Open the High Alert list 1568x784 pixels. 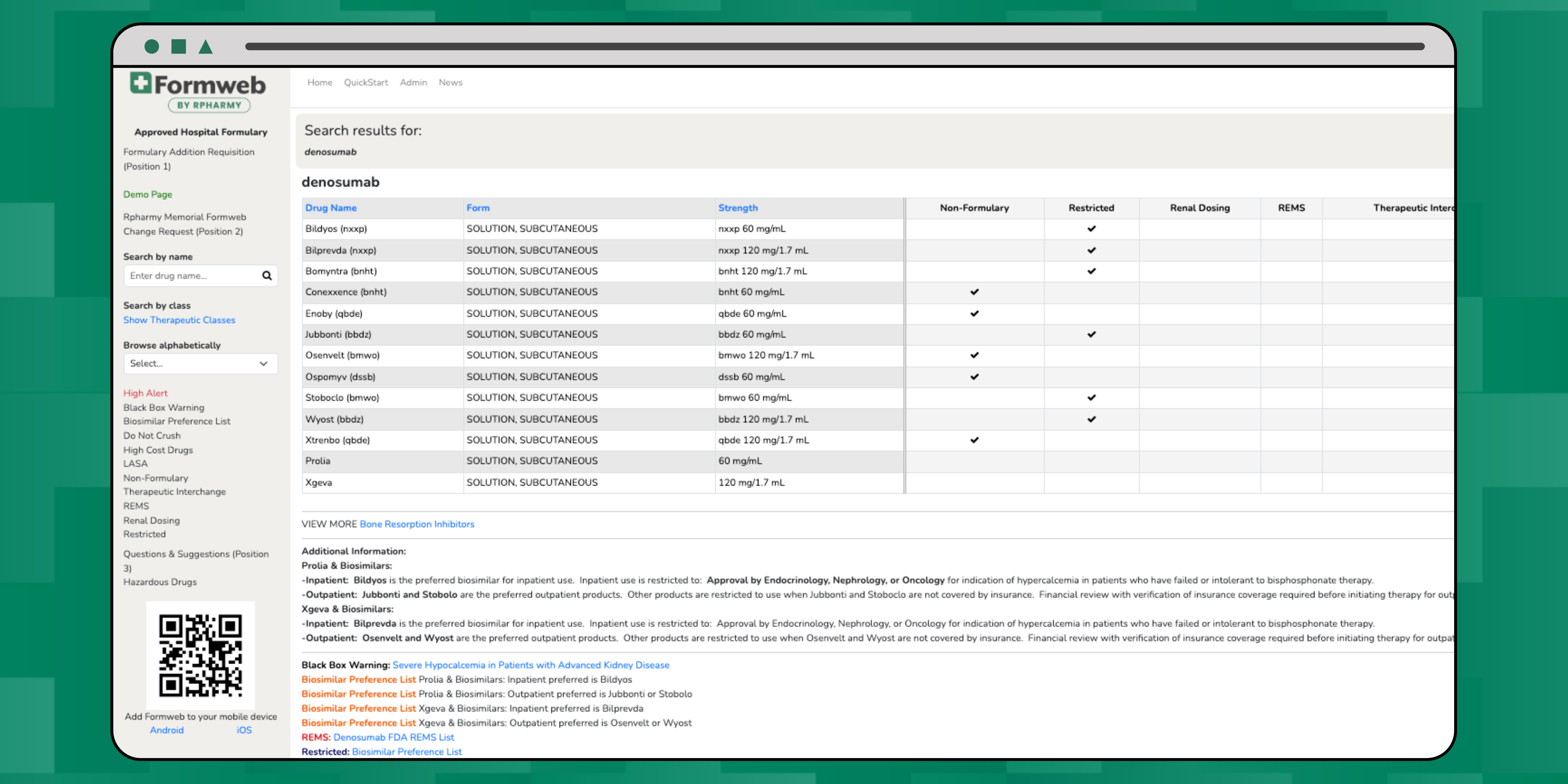tap(145, 393)
